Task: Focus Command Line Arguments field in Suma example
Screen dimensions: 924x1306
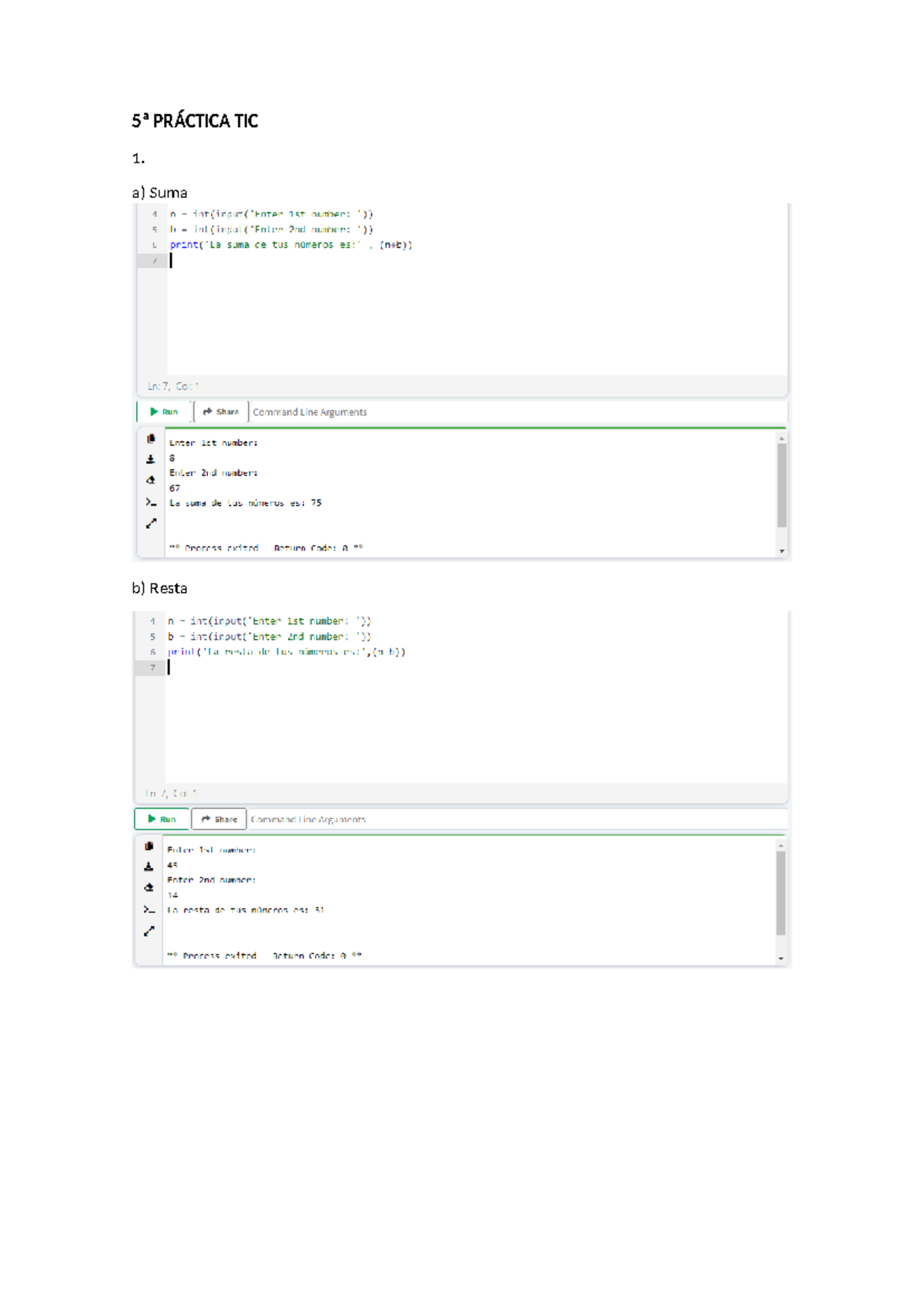Action: point(516,413)
